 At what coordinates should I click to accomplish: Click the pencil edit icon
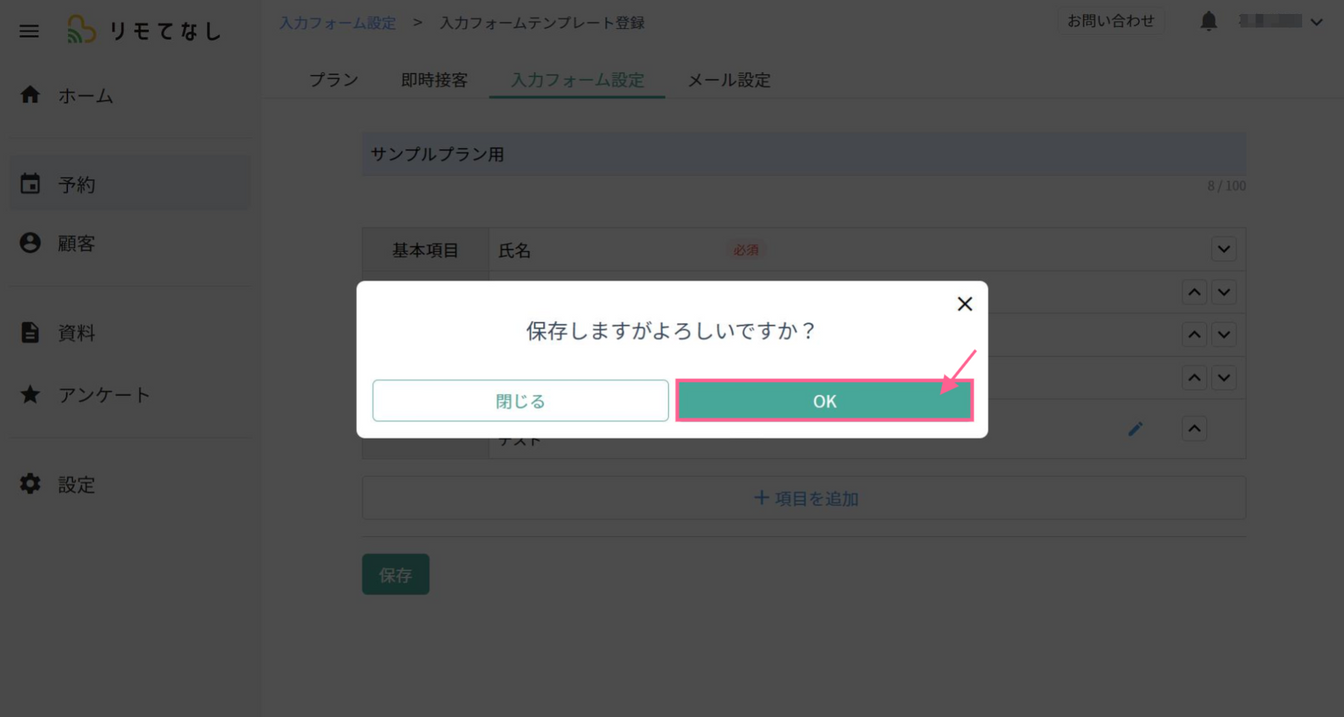1135,429
